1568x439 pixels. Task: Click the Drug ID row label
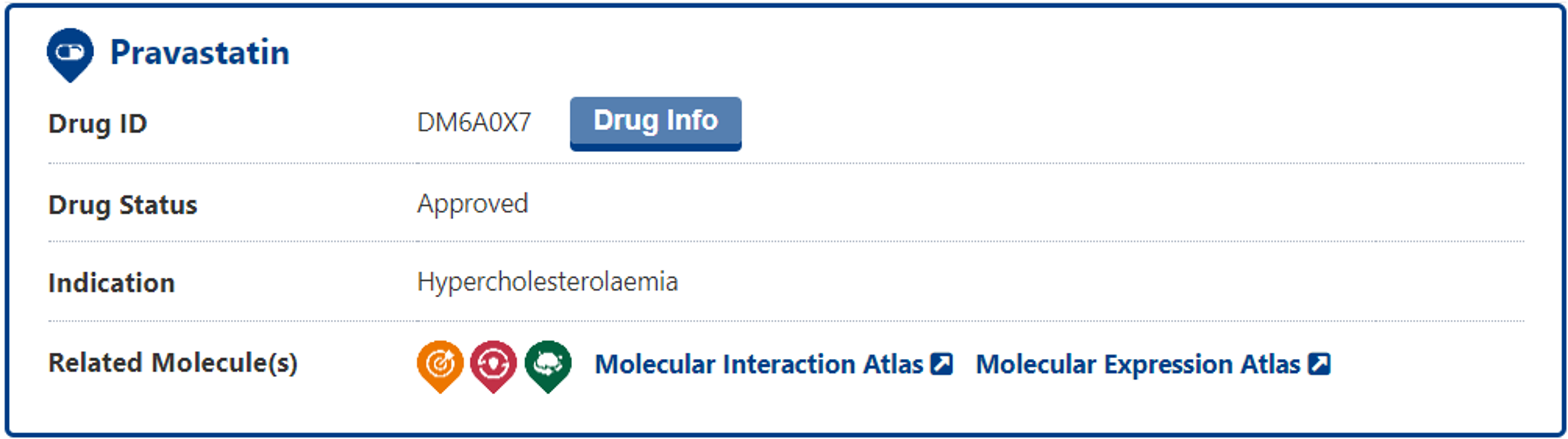pyautogui.click(x=97, y=124)
